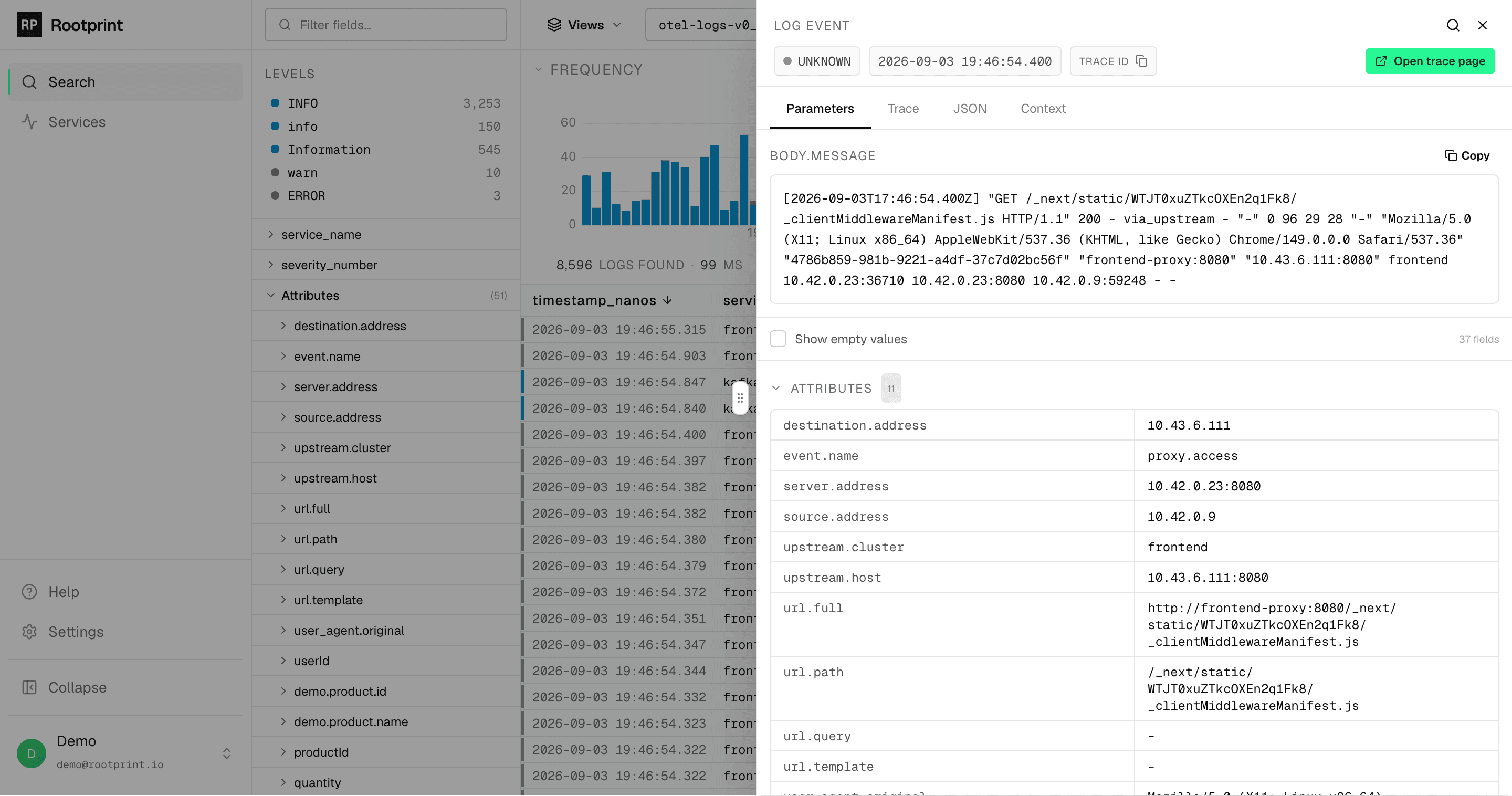The height and width of the screenshot is (796, 1512).
Task: Switch to the Trace tab
Action: tap(904, 109)
